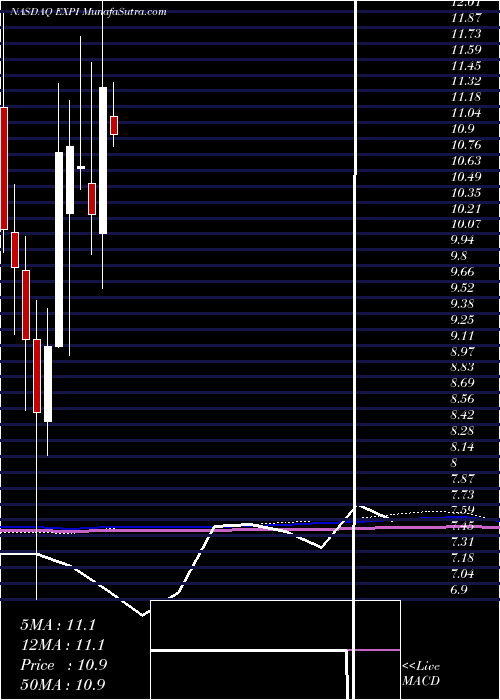Select the 7.18 price axis label
Image resolution: width=500 pixels, height=700 pixels.
point(462,558)
